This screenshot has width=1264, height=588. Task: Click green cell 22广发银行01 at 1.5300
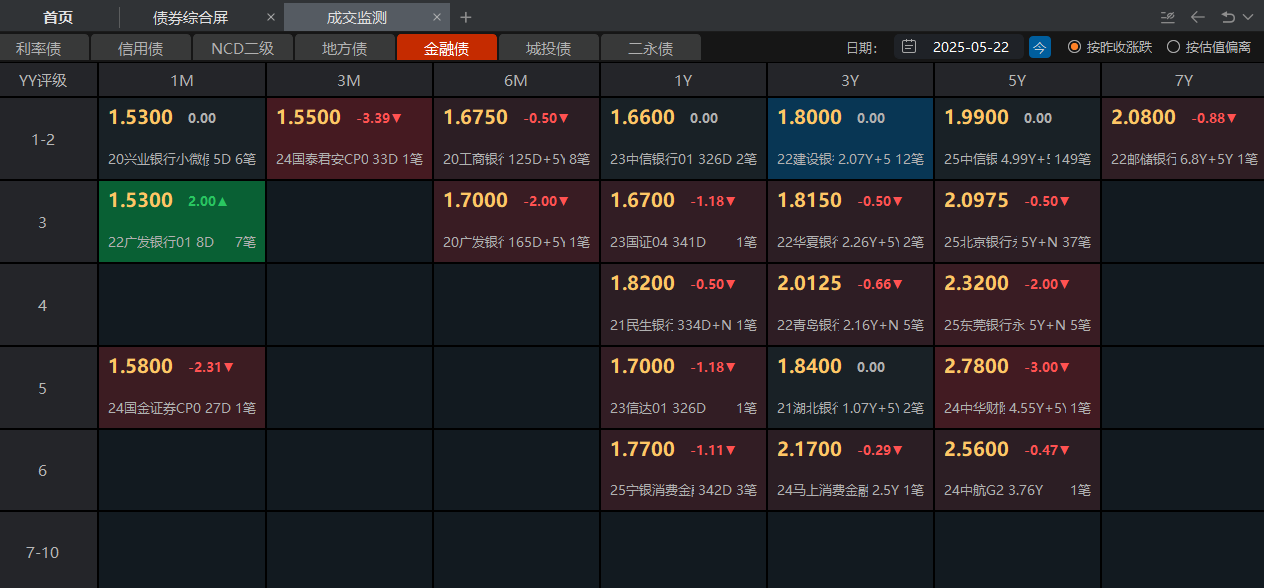click(x=182, y=222)
